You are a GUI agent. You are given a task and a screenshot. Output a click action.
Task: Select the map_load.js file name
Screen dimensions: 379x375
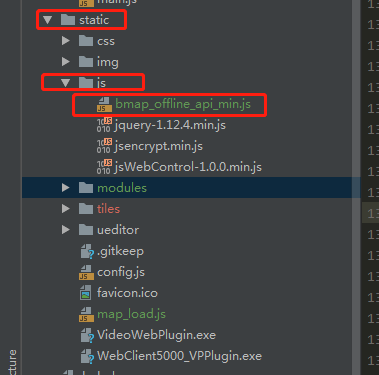(131, 314)
